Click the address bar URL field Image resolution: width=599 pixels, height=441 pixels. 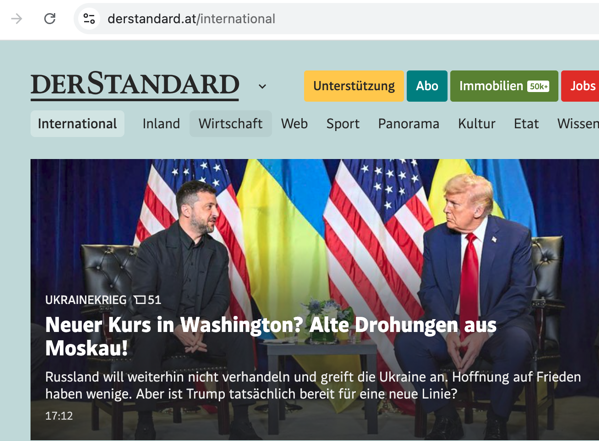[x=336, y=19]
